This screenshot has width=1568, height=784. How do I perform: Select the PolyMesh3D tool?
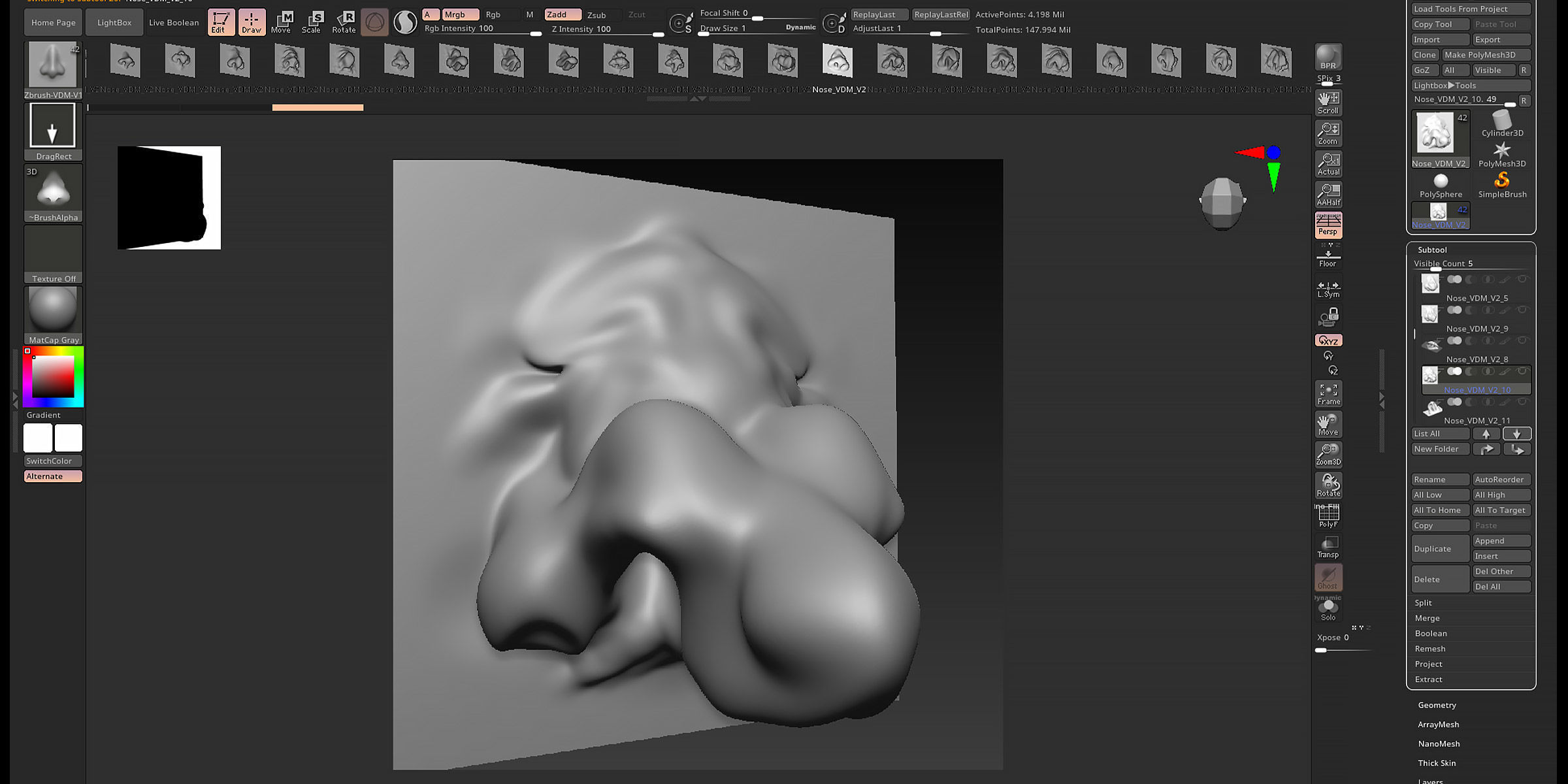click(1502, 155)
